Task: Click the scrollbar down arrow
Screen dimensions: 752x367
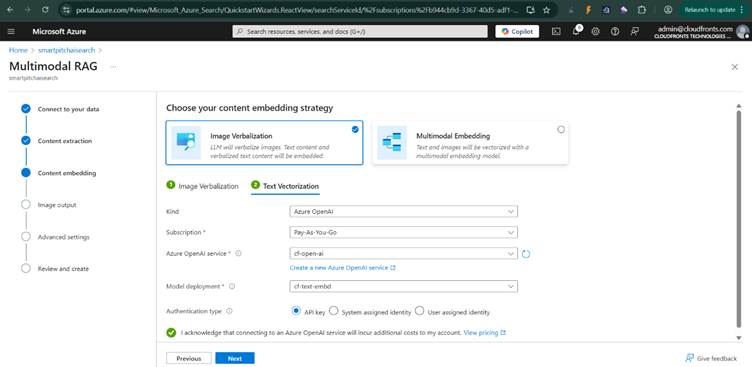Action: (739, 338)
